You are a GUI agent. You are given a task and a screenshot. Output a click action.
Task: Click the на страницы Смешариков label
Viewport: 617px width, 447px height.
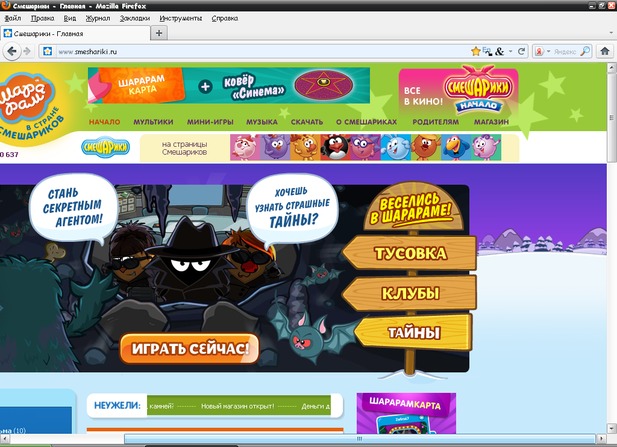pos(185,148)
